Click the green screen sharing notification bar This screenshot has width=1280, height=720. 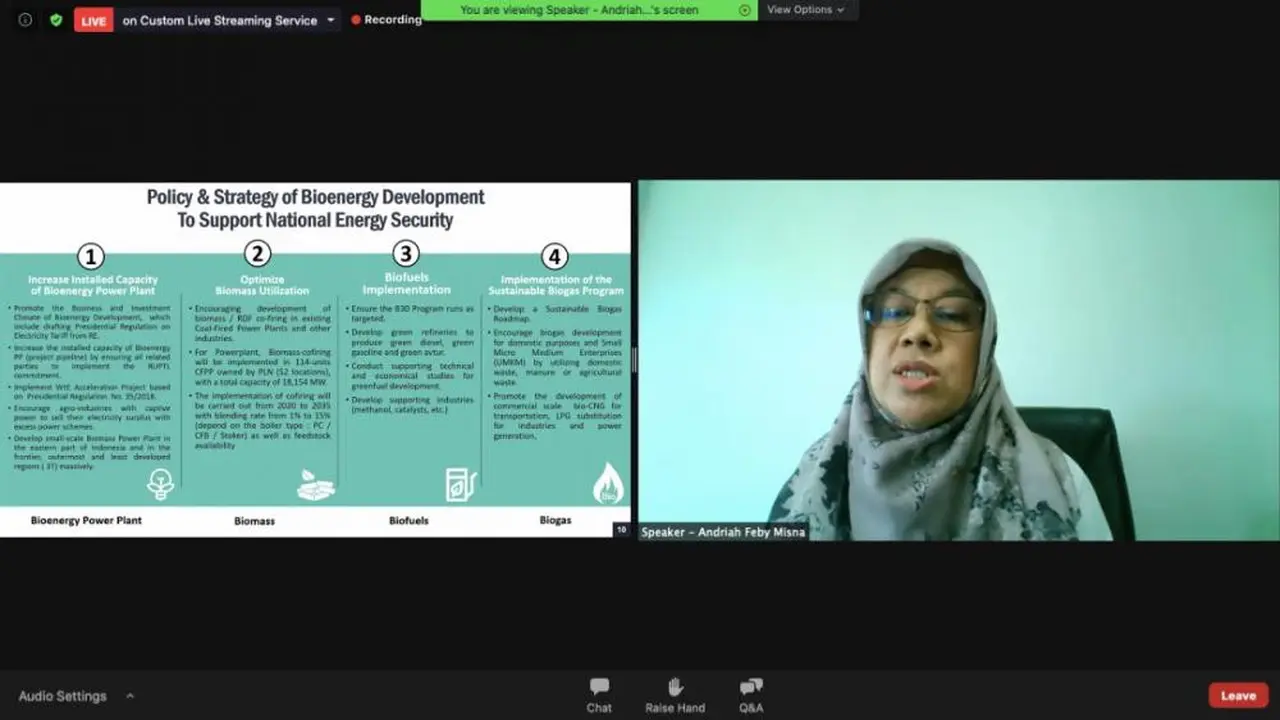tap(590, 10)
